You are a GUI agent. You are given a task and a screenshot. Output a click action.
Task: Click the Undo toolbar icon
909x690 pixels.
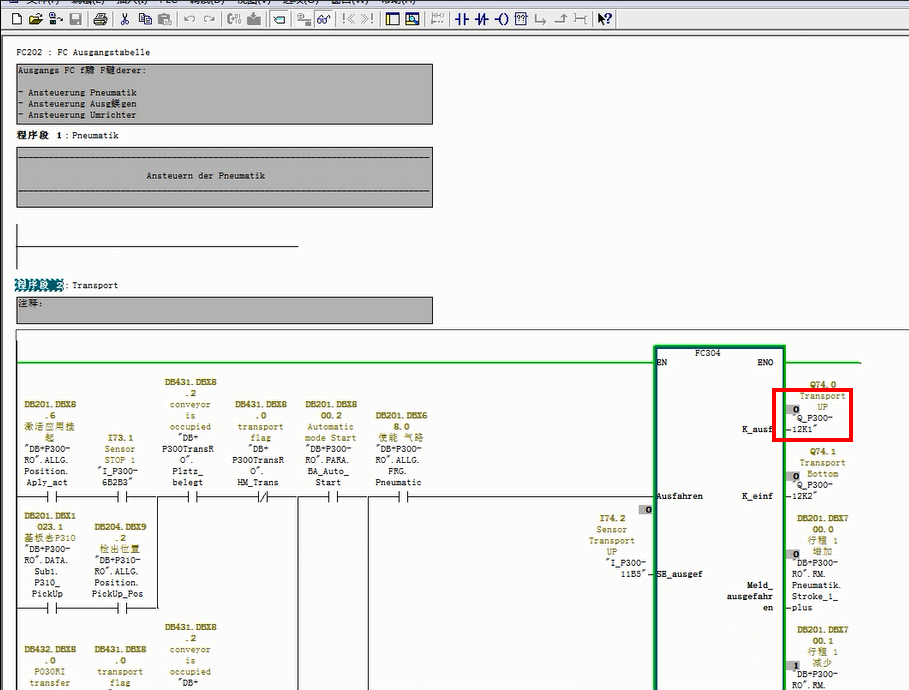pos(189,19)
